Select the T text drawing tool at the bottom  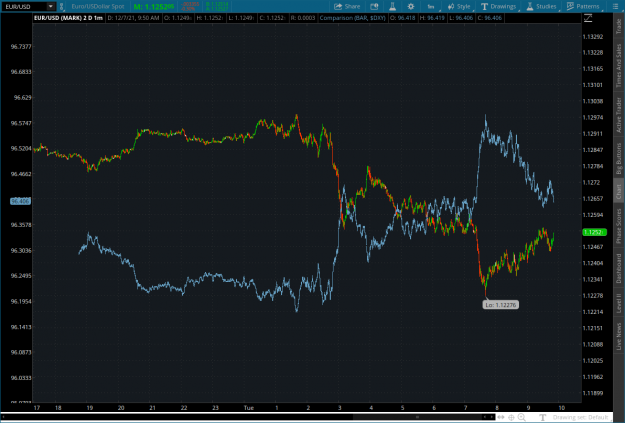pos(542,417)
